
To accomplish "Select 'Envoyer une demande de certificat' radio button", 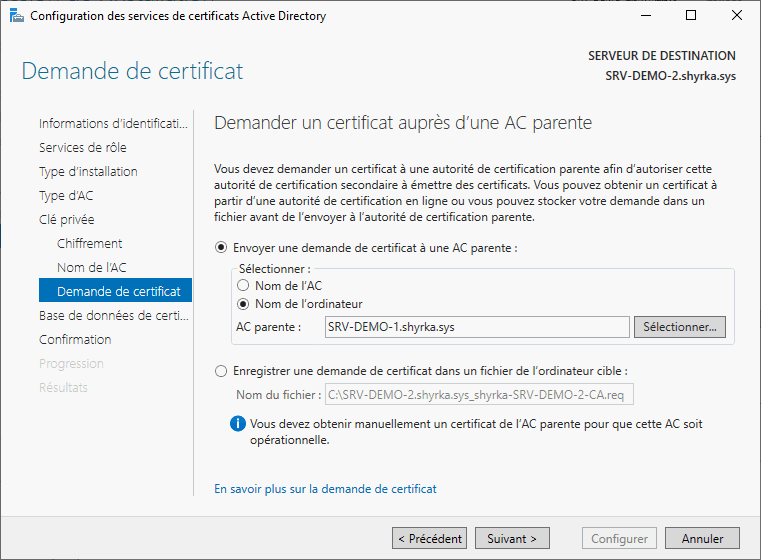I will [222, 248].
